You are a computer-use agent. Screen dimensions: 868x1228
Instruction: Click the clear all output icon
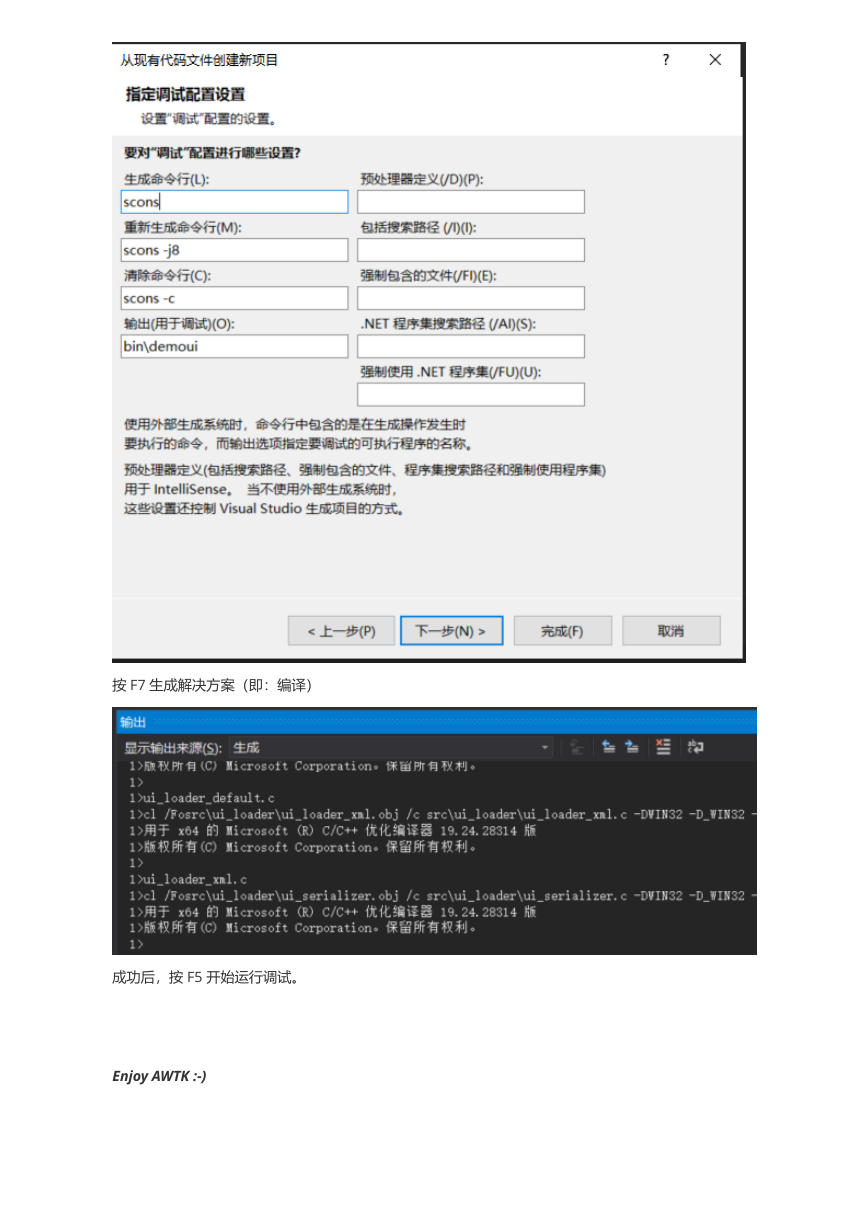click(x=663, y=747)
